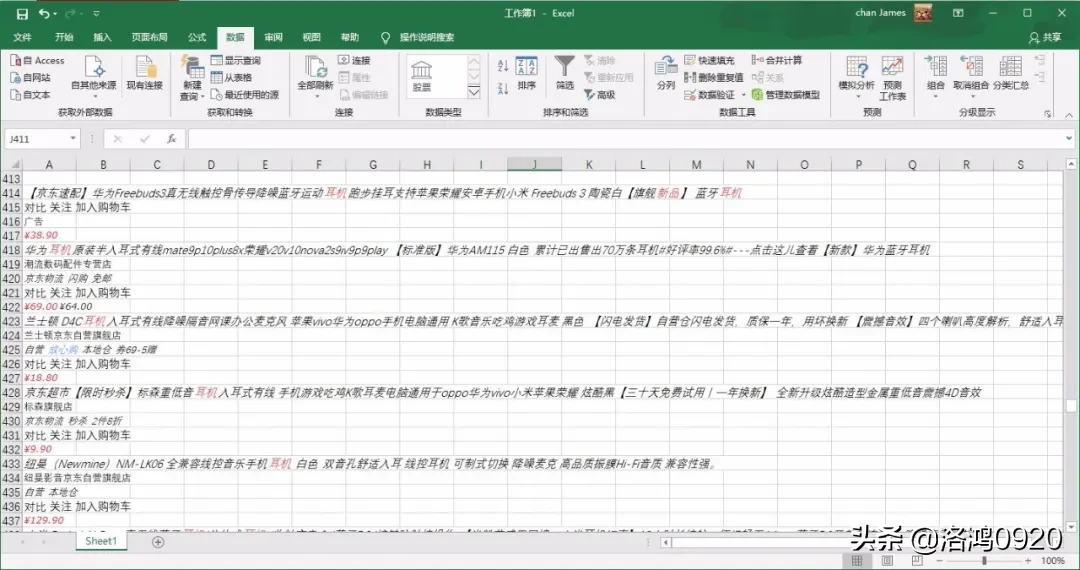Select the 股票 (Stocks) data type
Image resolution: width=1080 pixels, height=570 pixels.
point(422,76)
